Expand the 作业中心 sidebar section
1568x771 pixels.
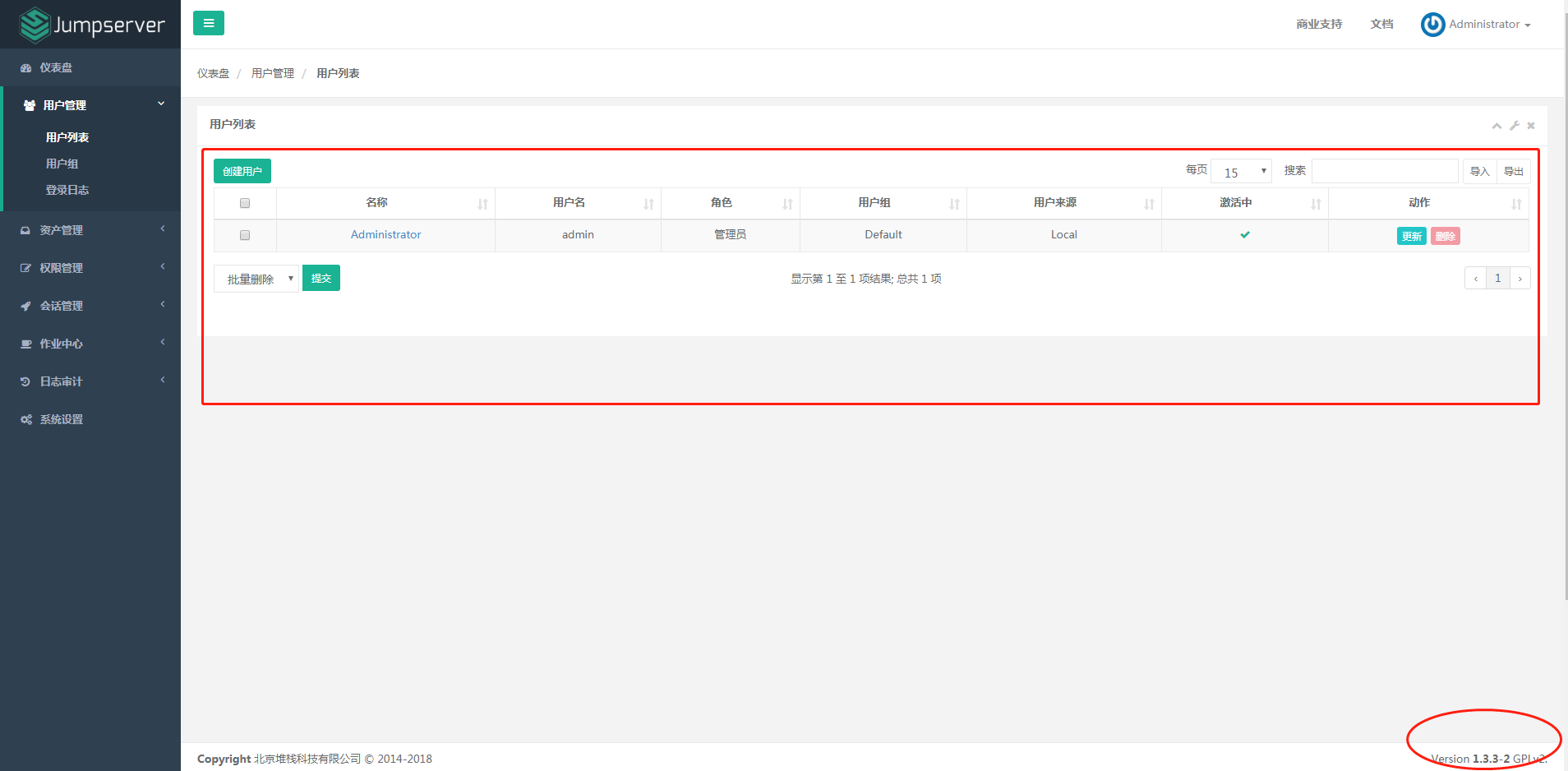point(90,344)
